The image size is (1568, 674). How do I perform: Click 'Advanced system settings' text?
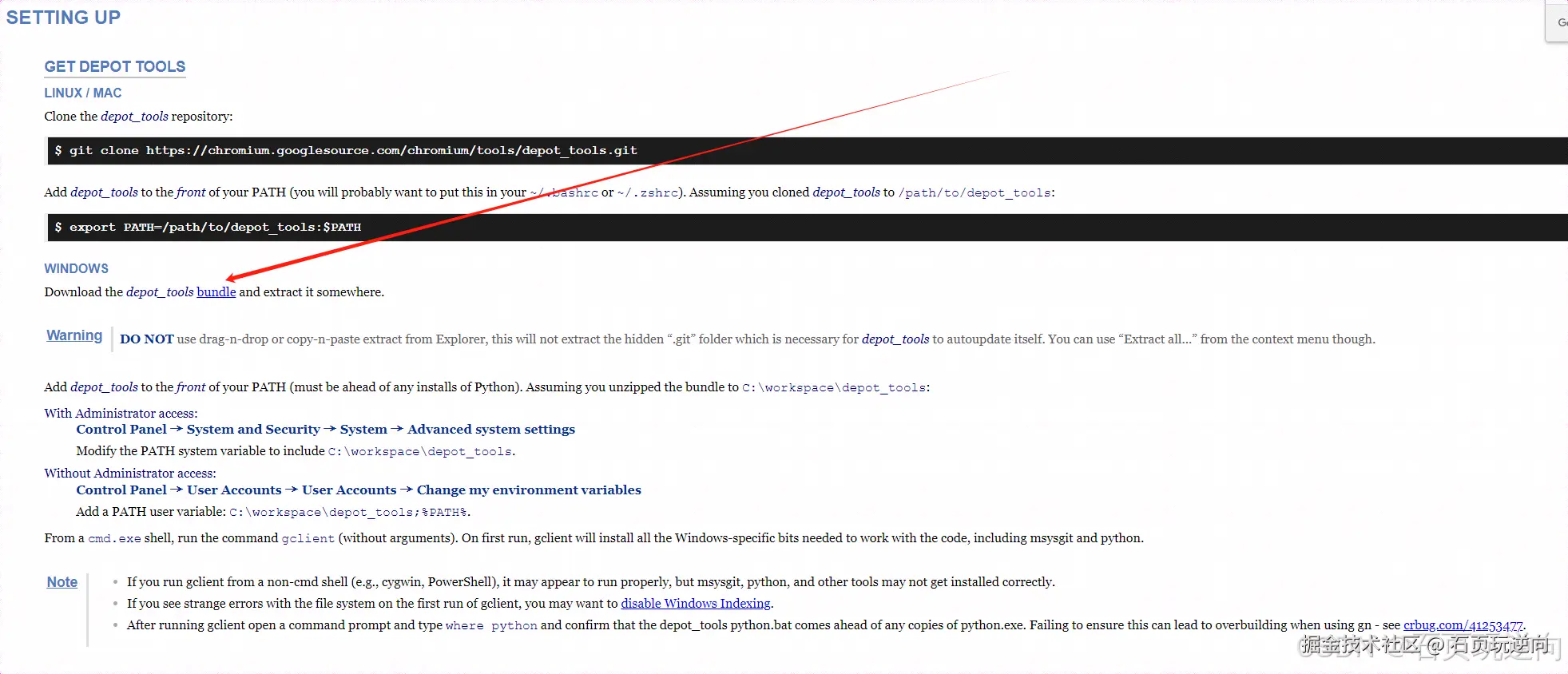pos(491,430)
